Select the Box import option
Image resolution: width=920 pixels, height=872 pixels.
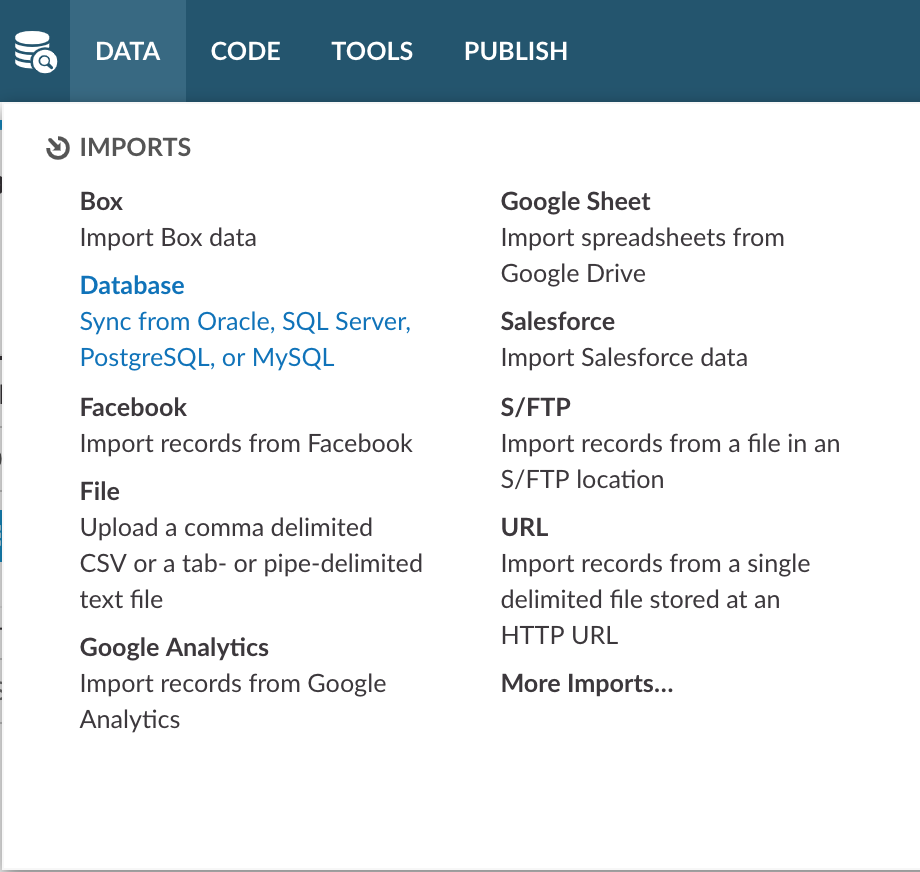tap(101, 201)
